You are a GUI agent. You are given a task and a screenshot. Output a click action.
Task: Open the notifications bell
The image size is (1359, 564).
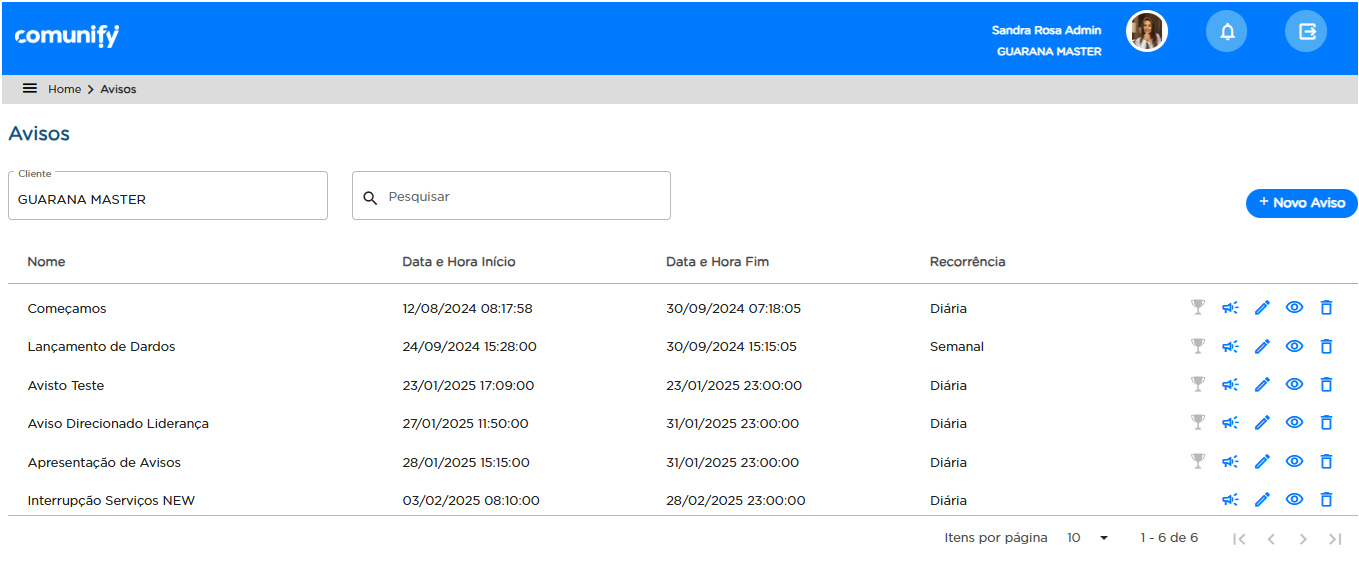coord(1227,32)
